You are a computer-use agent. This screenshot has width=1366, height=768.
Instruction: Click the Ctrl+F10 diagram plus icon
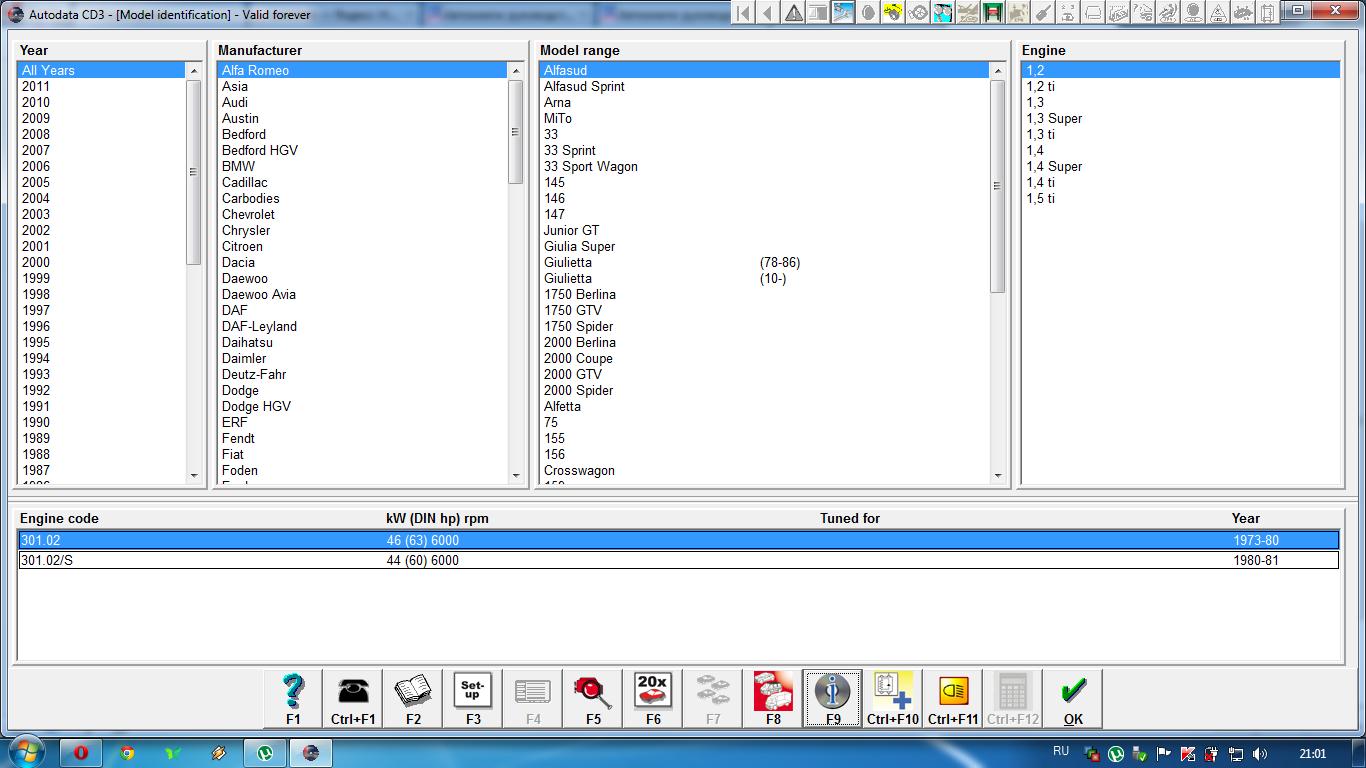coord(893,698)
